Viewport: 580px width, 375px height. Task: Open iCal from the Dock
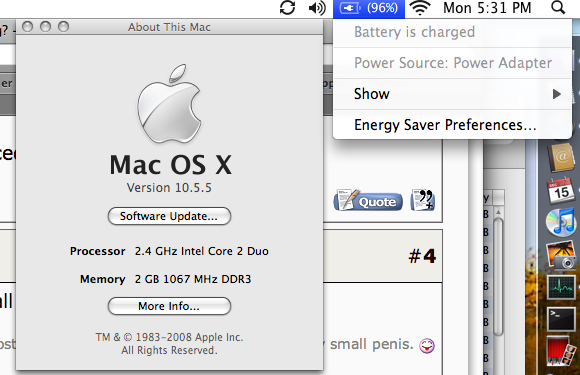pos(561,190)
